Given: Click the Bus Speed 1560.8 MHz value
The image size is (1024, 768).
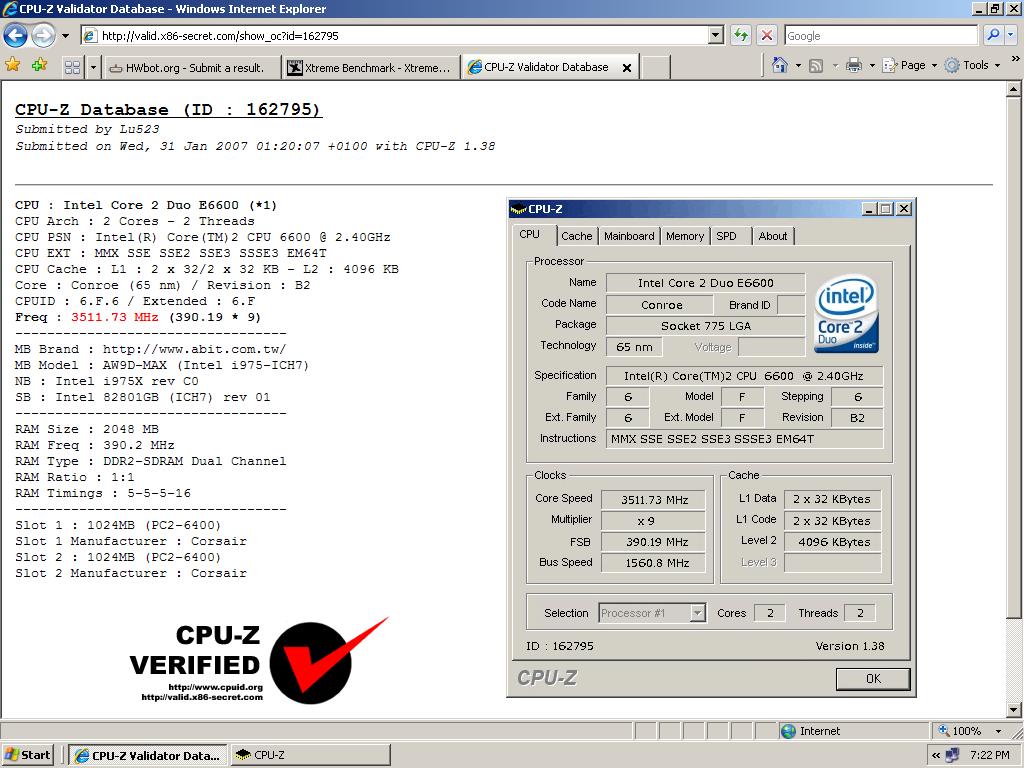Looking at the screenshot, I should 654,562.
